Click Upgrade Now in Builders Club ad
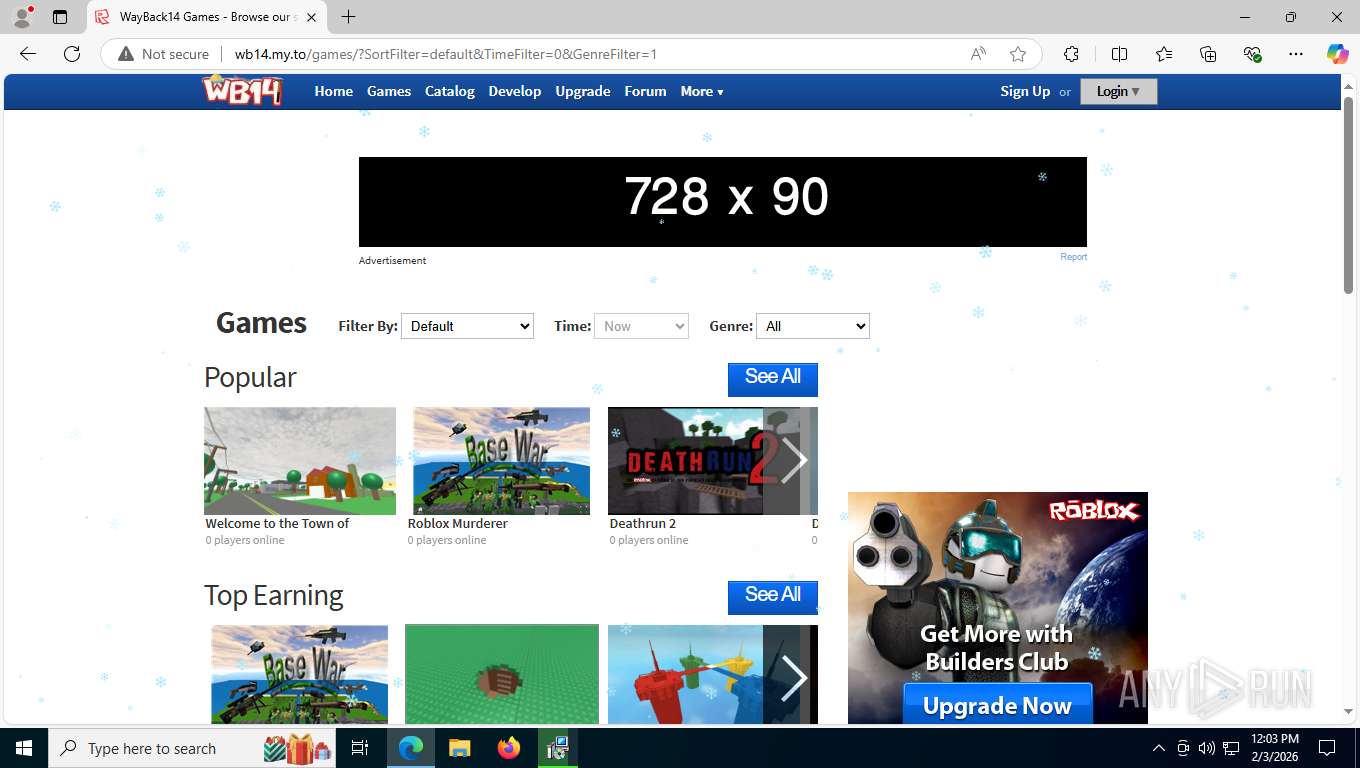The height and width of the screenshot is (768, 1360). point(997,704)
